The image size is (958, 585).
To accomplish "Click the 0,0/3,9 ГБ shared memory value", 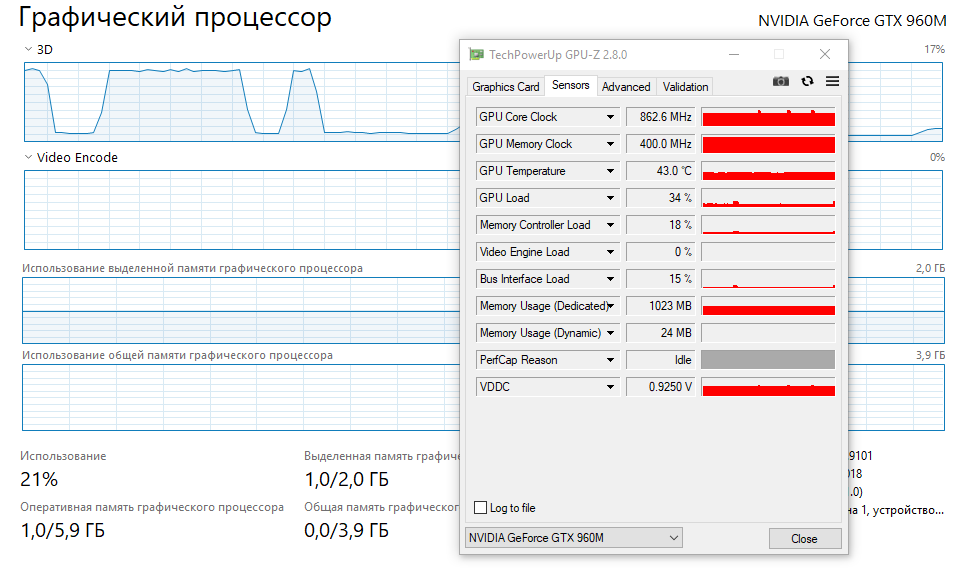I will coord(346,530).
